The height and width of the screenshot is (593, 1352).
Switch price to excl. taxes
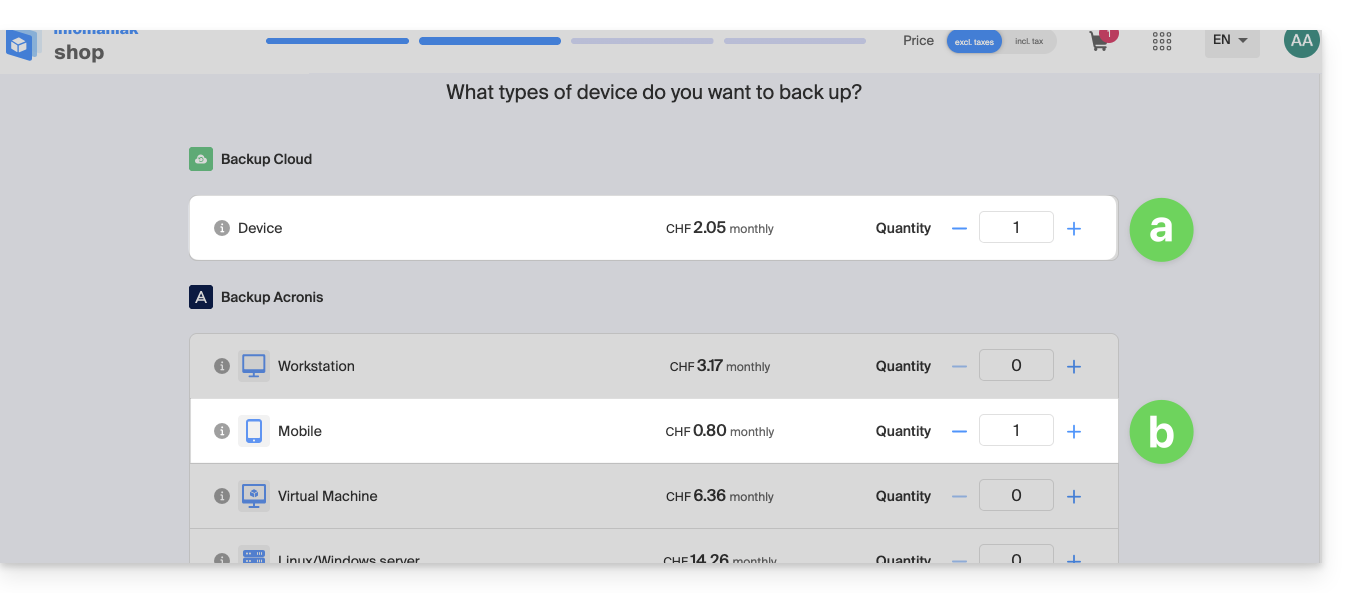point(974,41)
